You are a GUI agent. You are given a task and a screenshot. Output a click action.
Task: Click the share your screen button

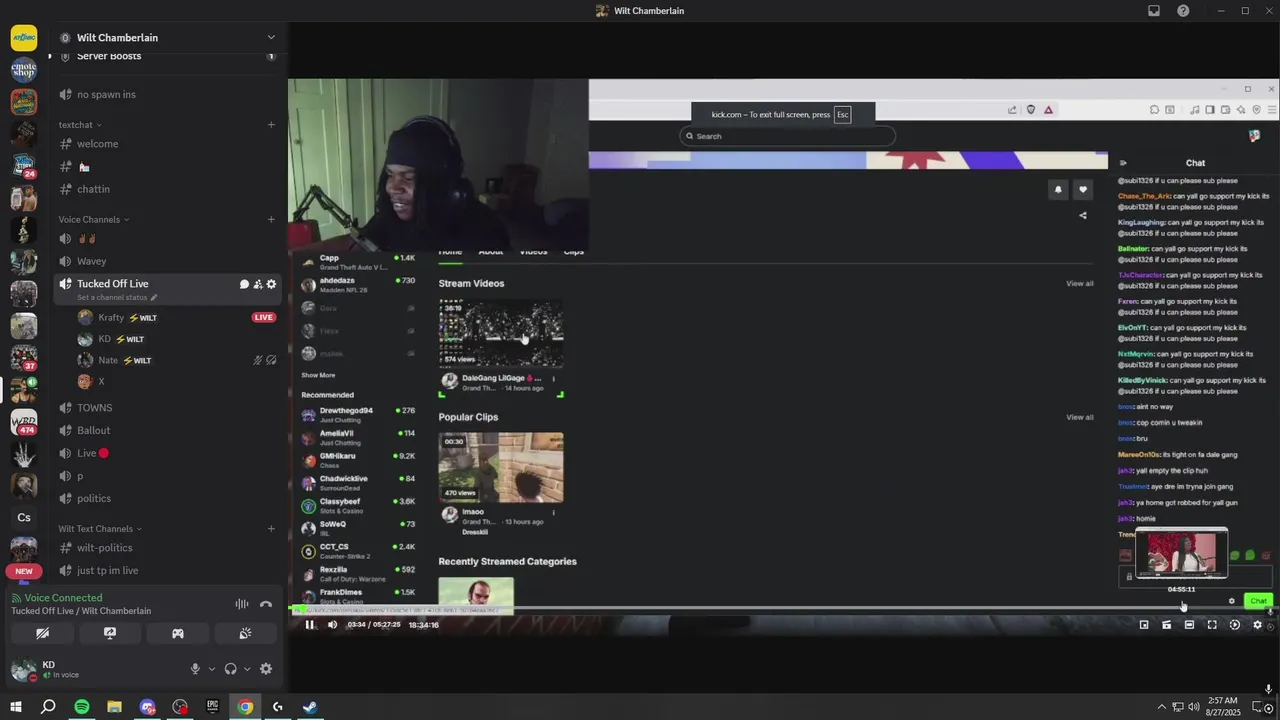tap(110, 633)
